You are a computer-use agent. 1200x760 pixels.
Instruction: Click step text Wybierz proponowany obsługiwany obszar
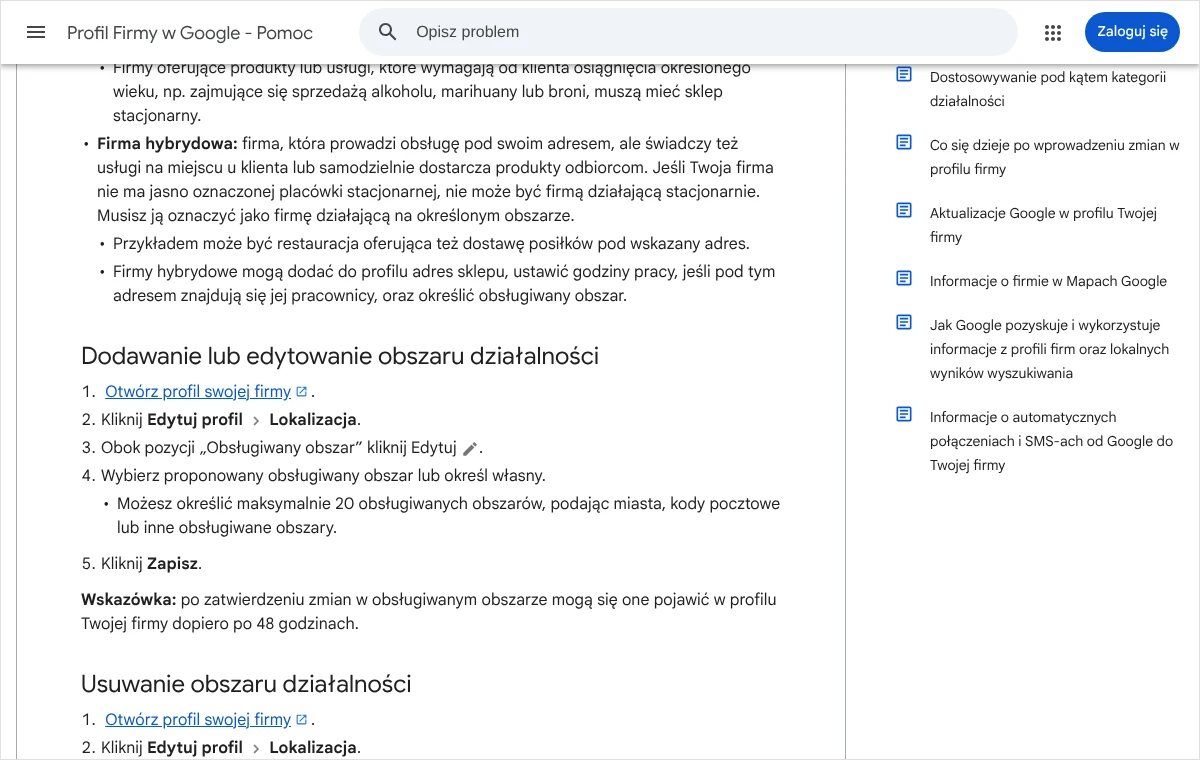(323, 476)
